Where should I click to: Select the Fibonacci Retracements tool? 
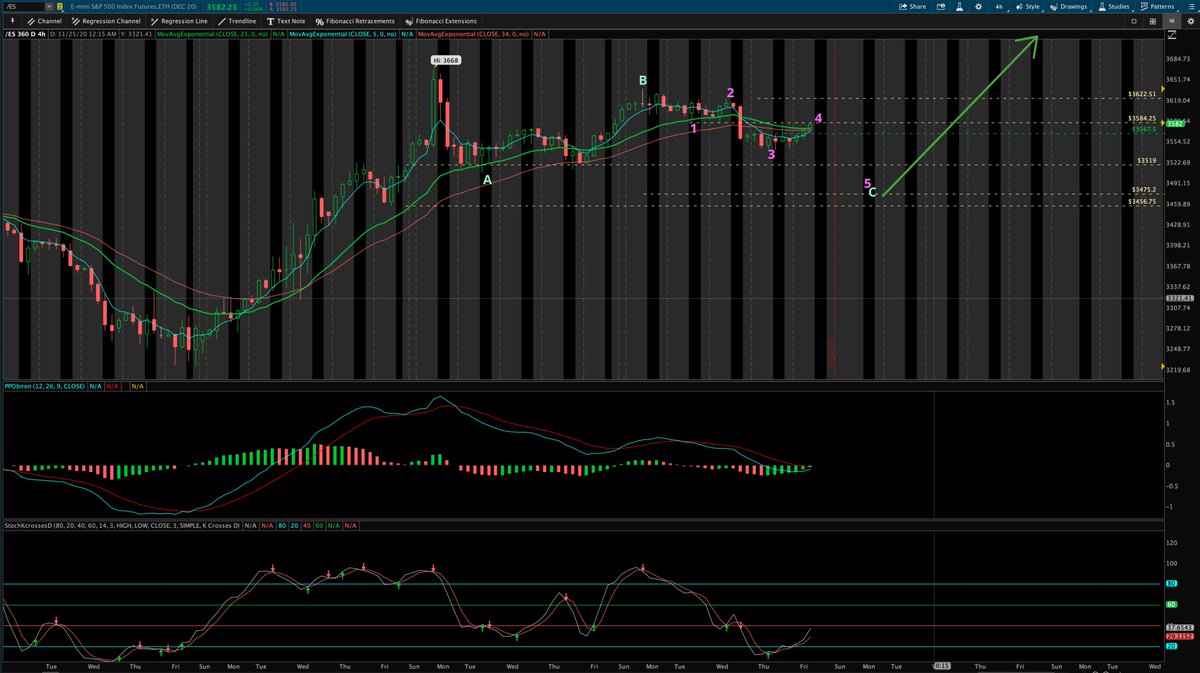coord(355,20)
